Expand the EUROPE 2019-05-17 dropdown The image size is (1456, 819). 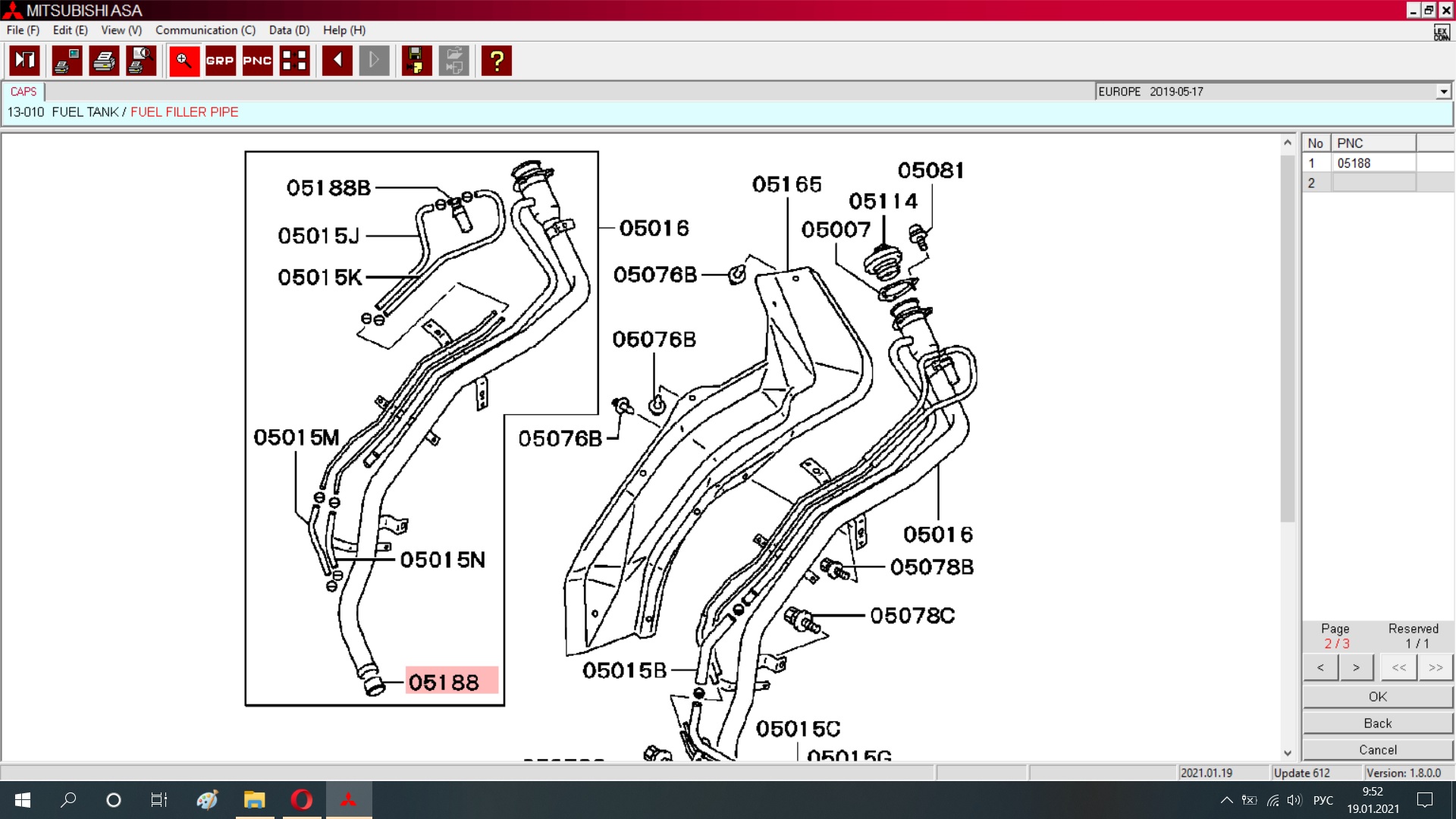click(1443, 92)
